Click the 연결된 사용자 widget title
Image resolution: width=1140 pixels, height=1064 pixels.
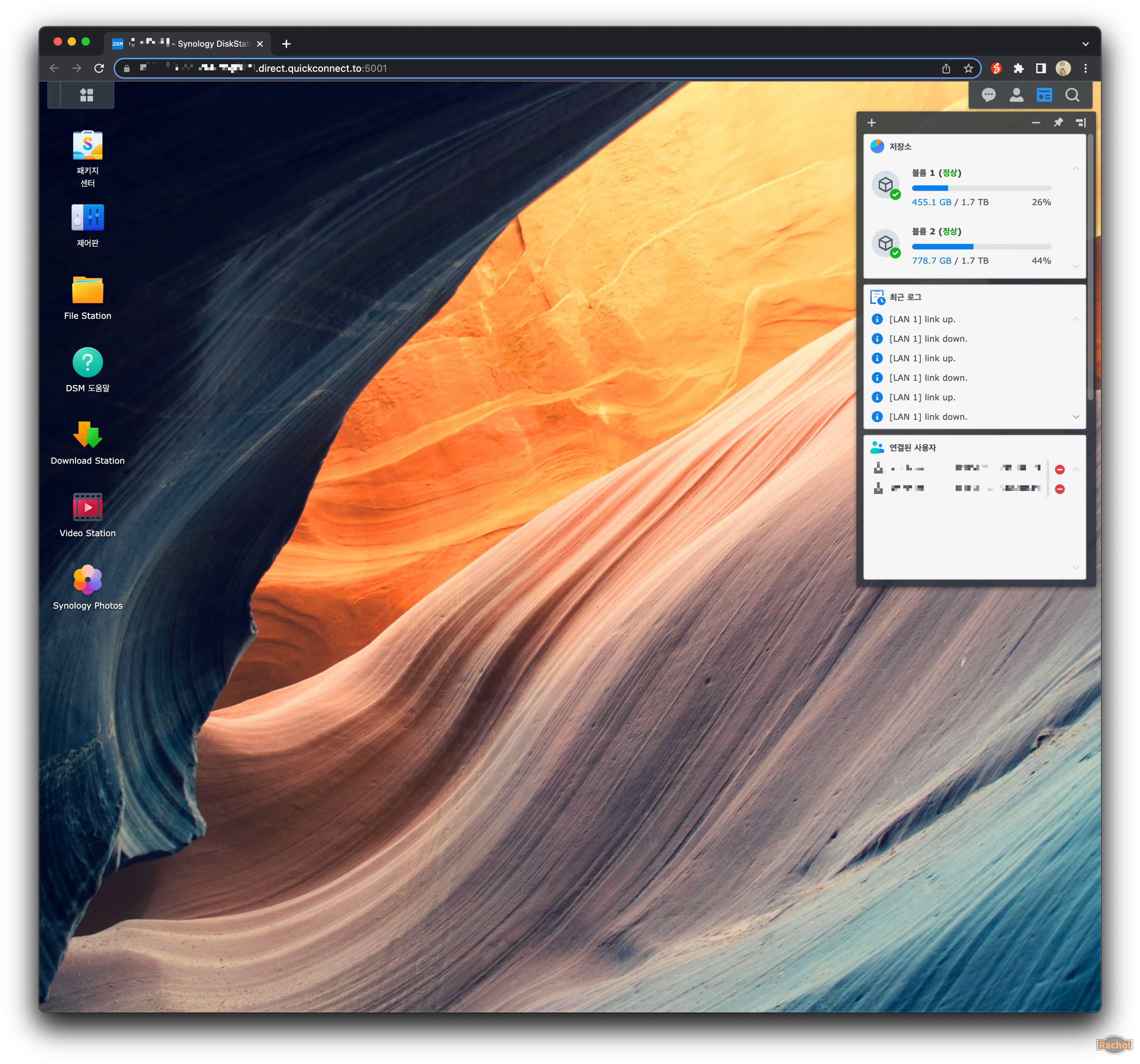pos(912,447)
